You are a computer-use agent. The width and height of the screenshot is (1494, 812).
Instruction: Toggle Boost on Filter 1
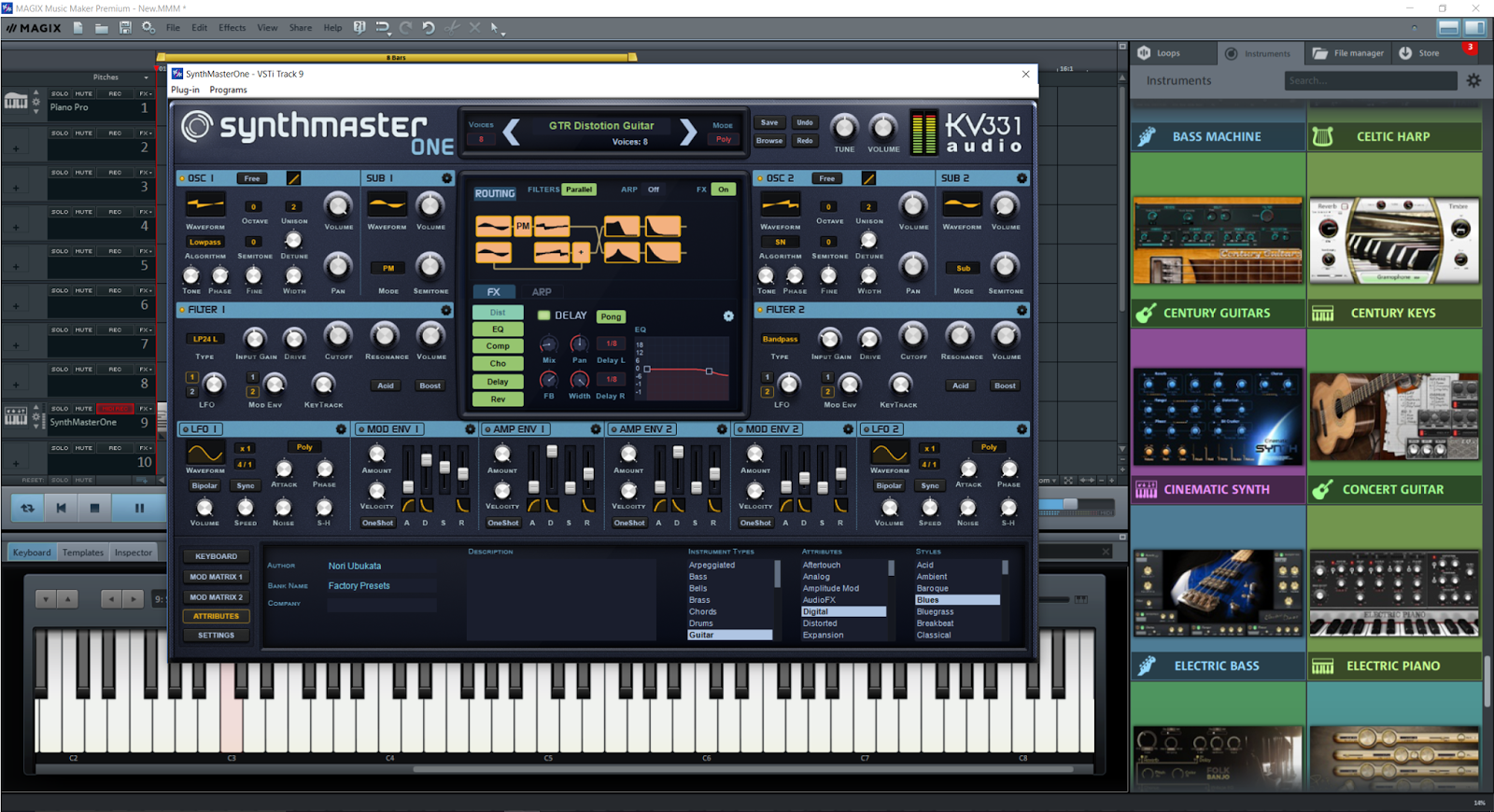pos(430,385)
